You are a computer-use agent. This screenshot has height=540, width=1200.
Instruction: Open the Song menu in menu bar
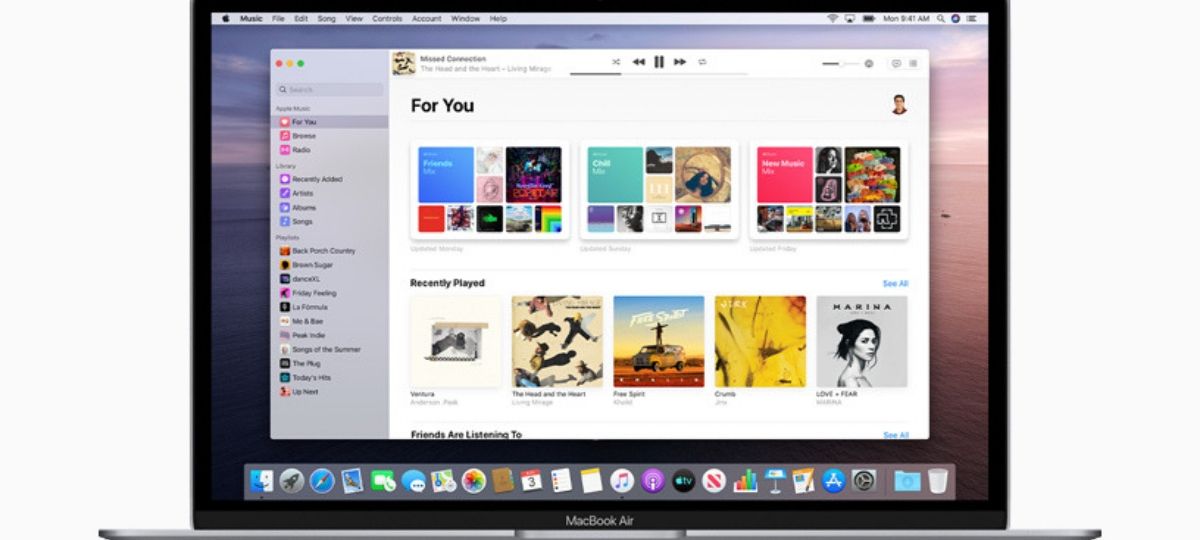(326, 18)
